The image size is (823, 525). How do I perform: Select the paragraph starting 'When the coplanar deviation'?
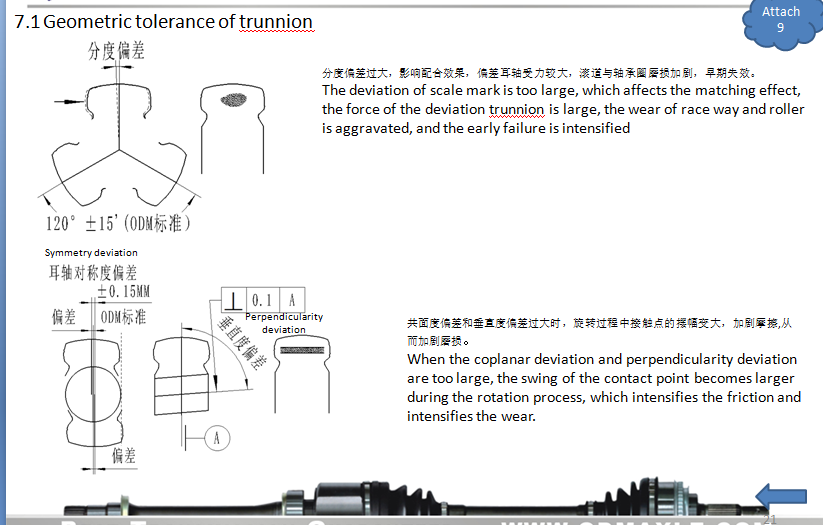[x=604, y=387]
